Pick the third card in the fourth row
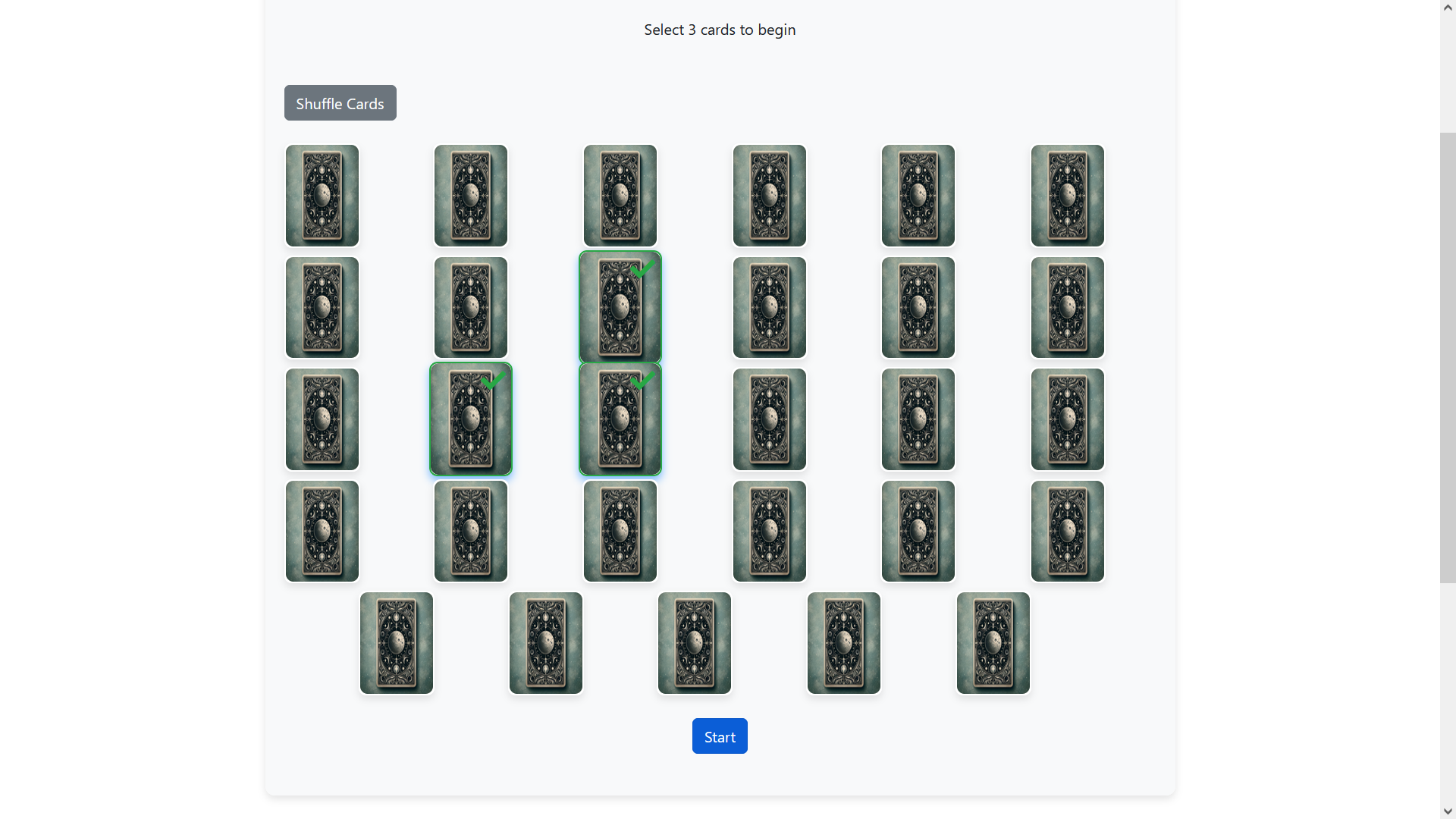The height and width of the screenshot is (819, 1456). click(620, 531)
